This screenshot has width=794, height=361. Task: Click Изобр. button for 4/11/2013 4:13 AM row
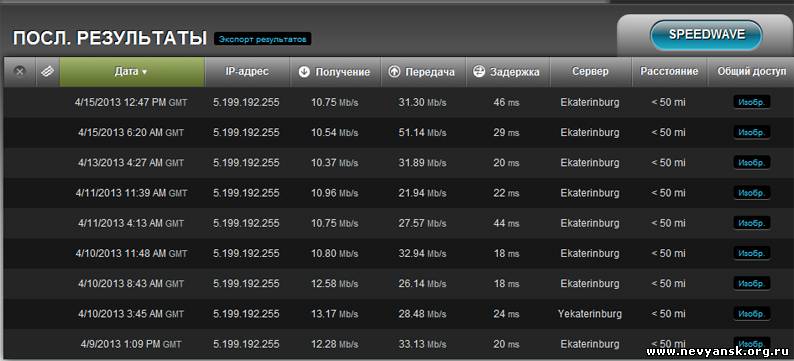tap(752, 223)
